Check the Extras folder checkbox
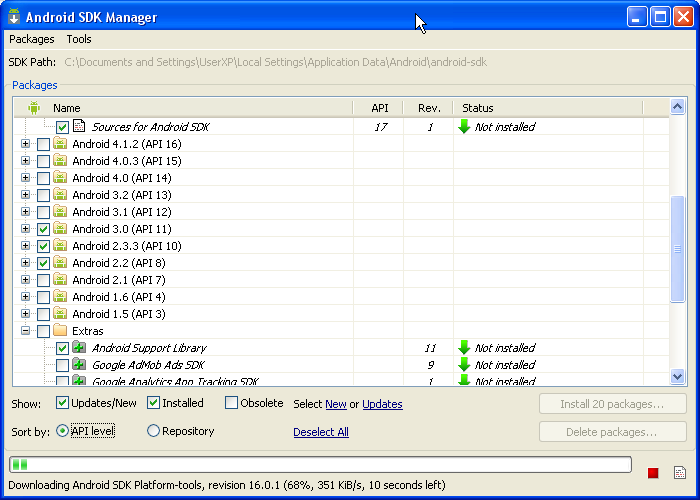 click(x=43, y=331)
